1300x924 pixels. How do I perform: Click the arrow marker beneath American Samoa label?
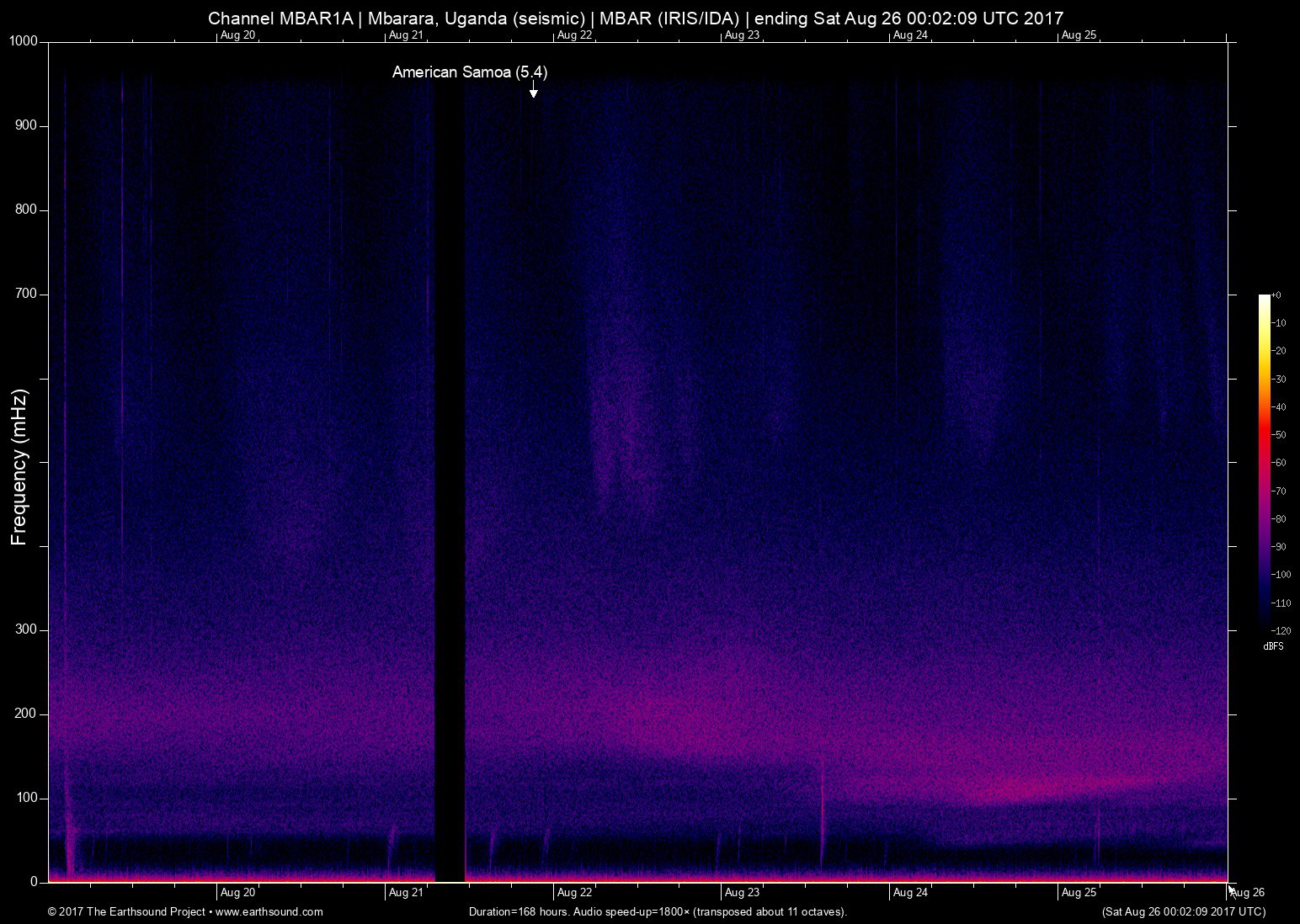point(533,91)
